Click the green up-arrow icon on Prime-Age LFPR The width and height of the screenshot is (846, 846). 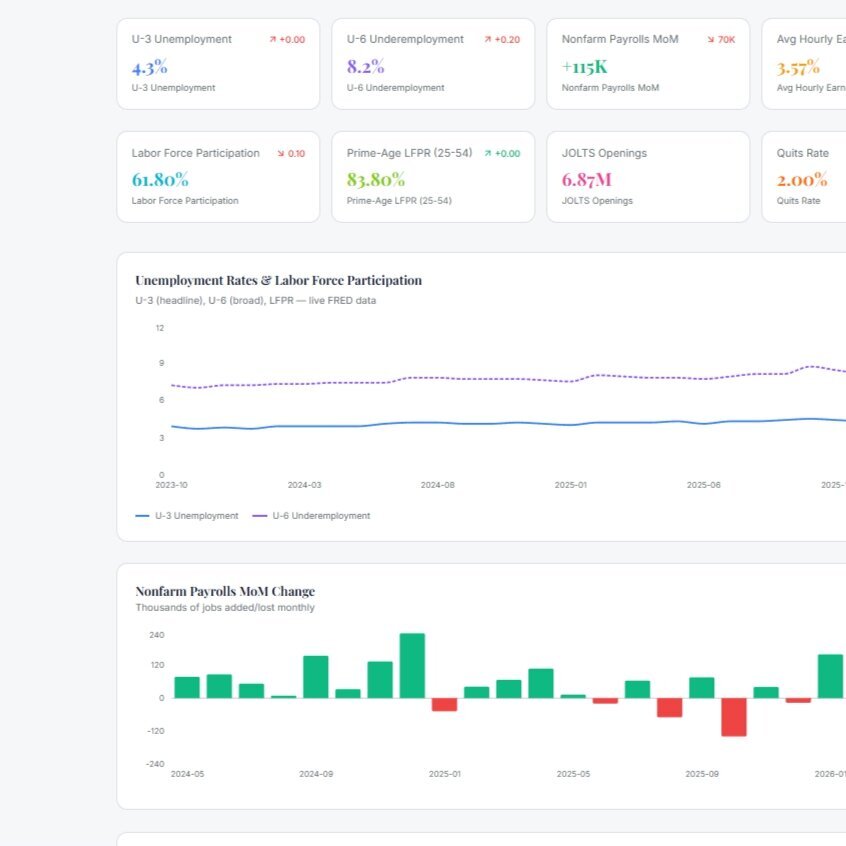pos(488,153)
